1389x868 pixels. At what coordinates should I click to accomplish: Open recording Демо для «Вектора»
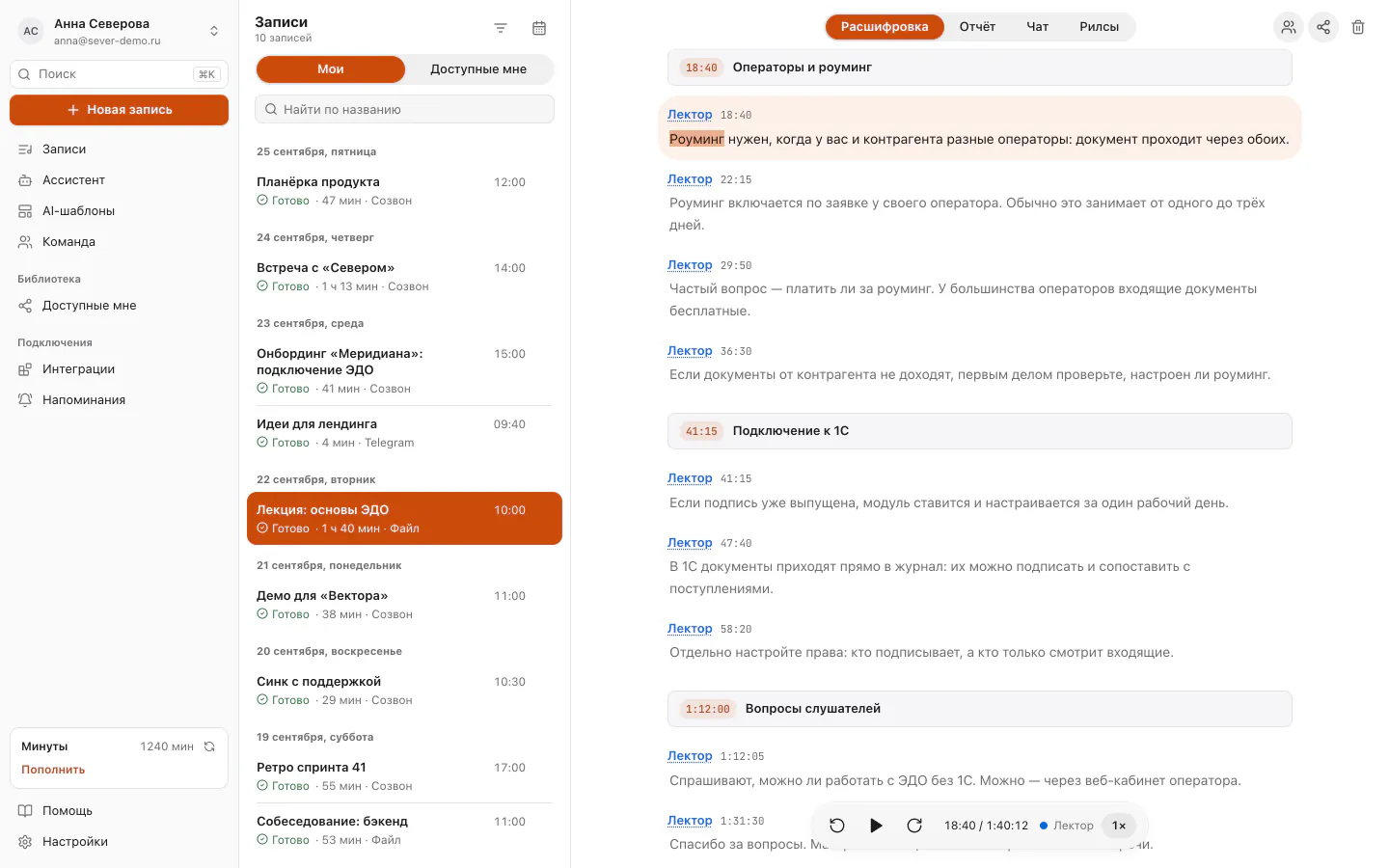(x=404, y=605)
